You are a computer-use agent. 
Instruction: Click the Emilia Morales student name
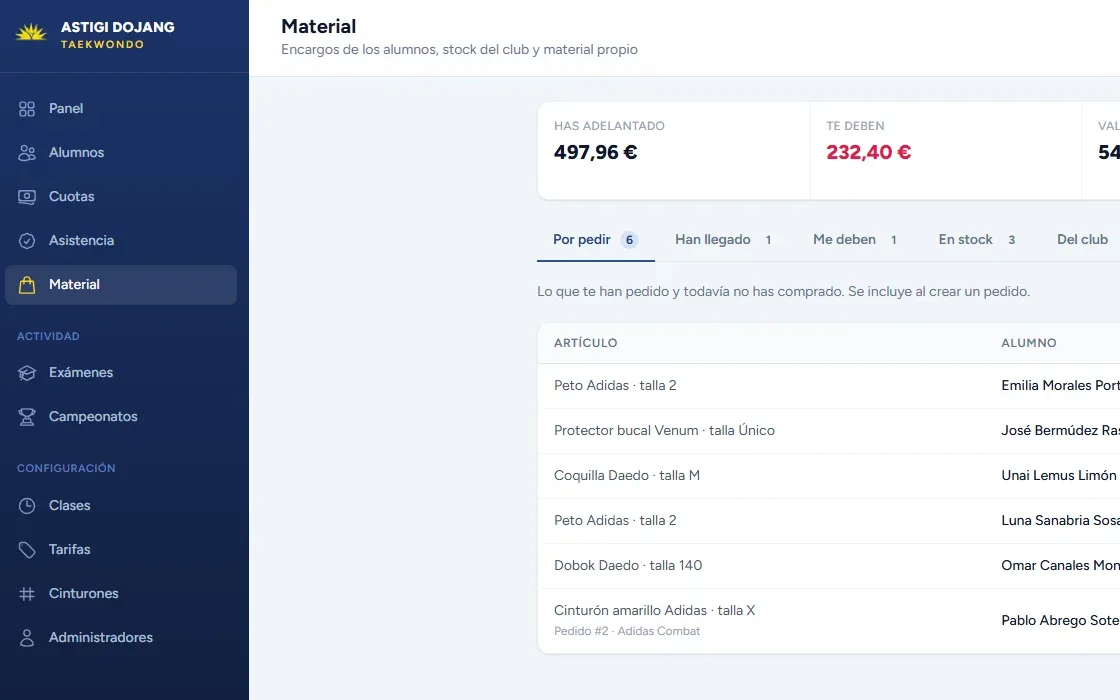[1060, 386]
